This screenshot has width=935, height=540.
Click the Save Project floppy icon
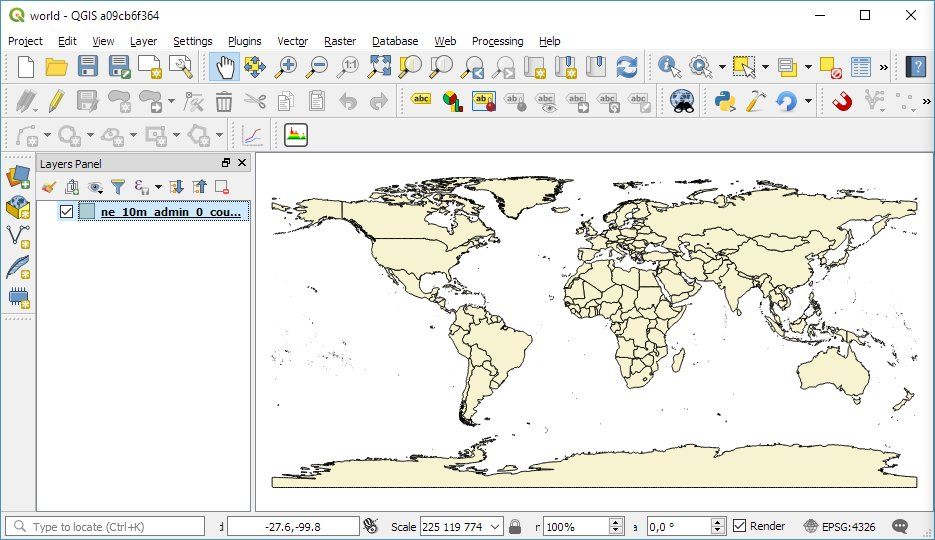point(88,67)
